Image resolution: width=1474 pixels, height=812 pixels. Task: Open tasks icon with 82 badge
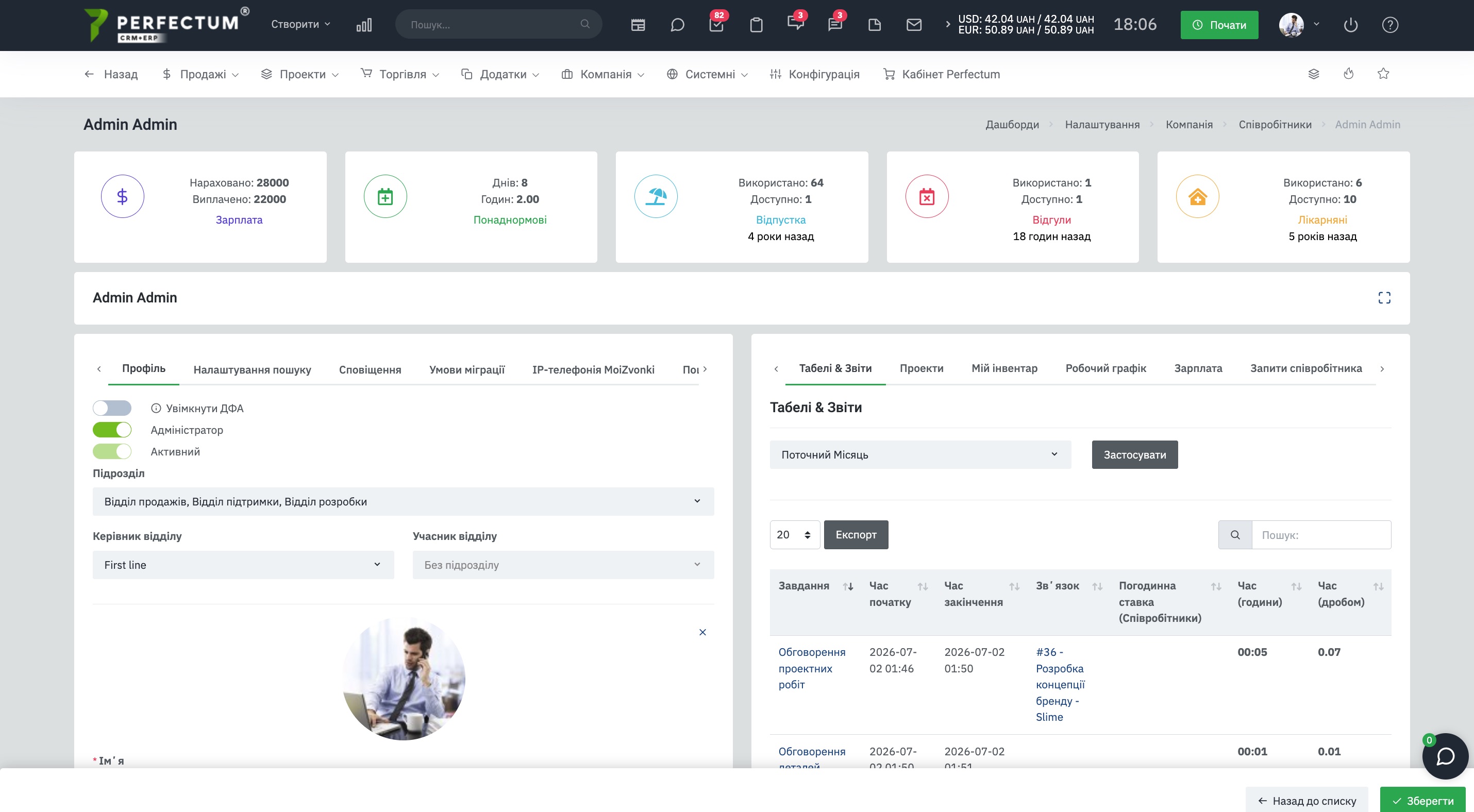coord(716,25)
